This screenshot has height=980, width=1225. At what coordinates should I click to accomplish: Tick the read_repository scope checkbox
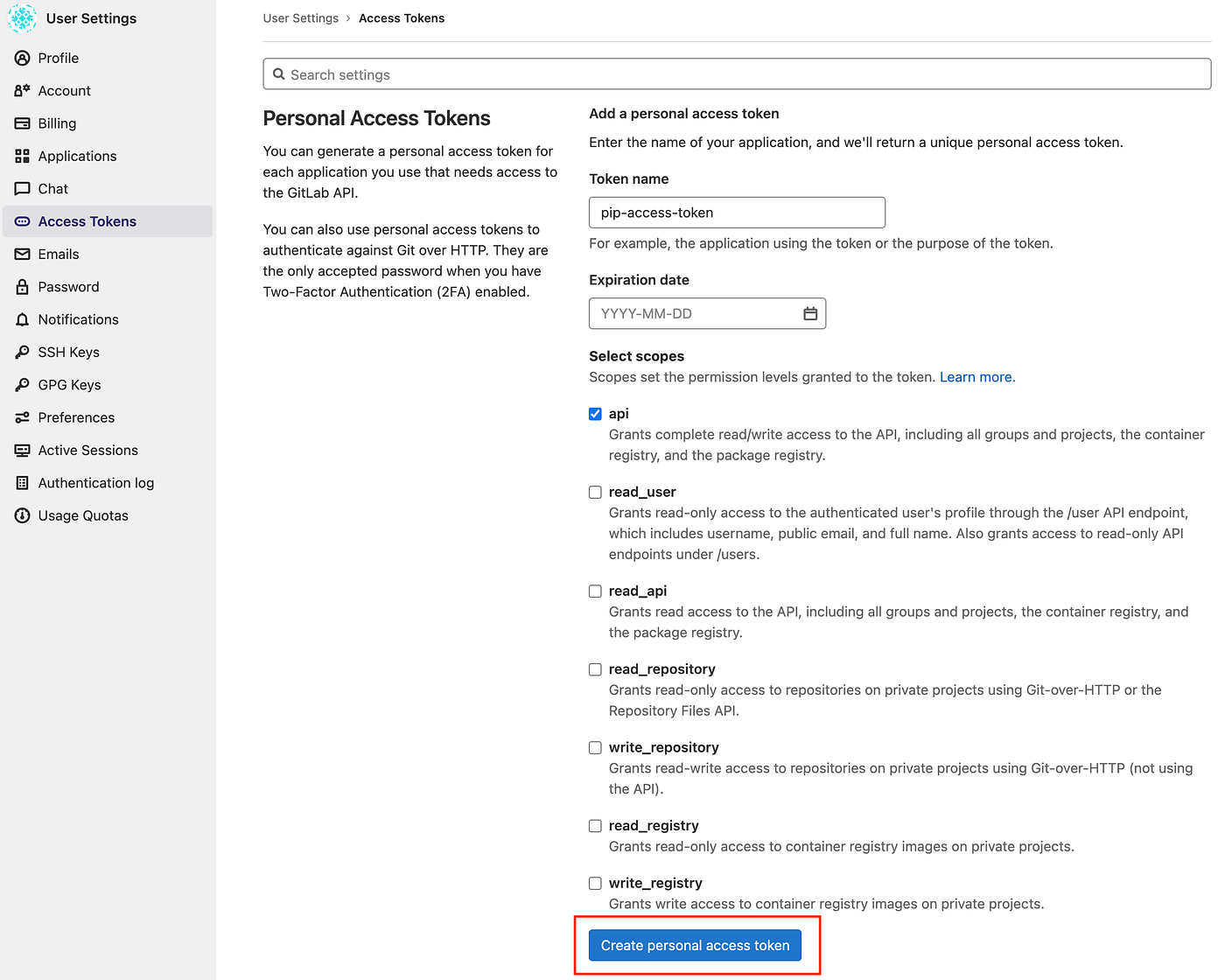coord(595,669)
